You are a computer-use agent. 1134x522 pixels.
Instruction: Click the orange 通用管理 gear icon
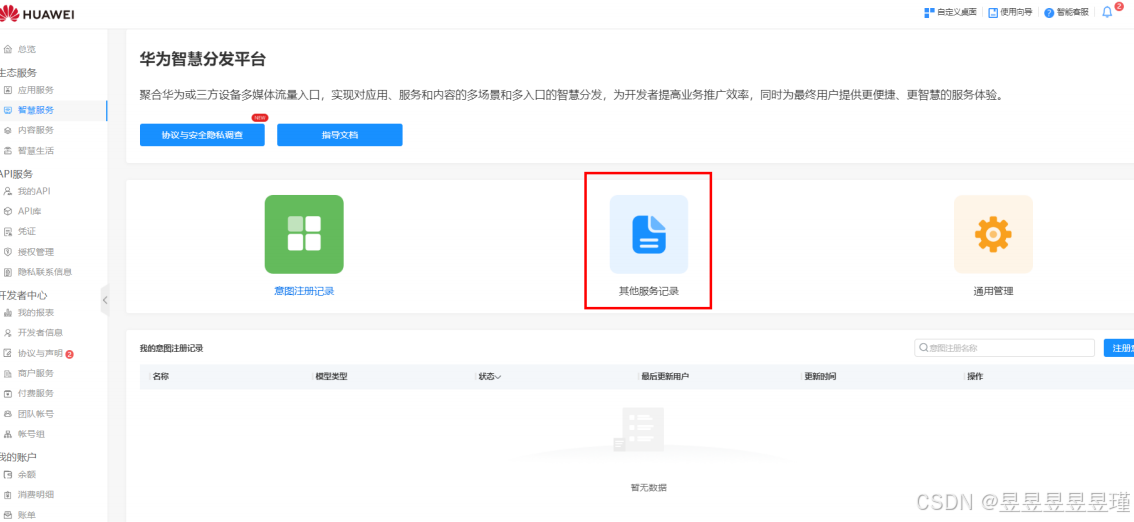pos(993,234)
